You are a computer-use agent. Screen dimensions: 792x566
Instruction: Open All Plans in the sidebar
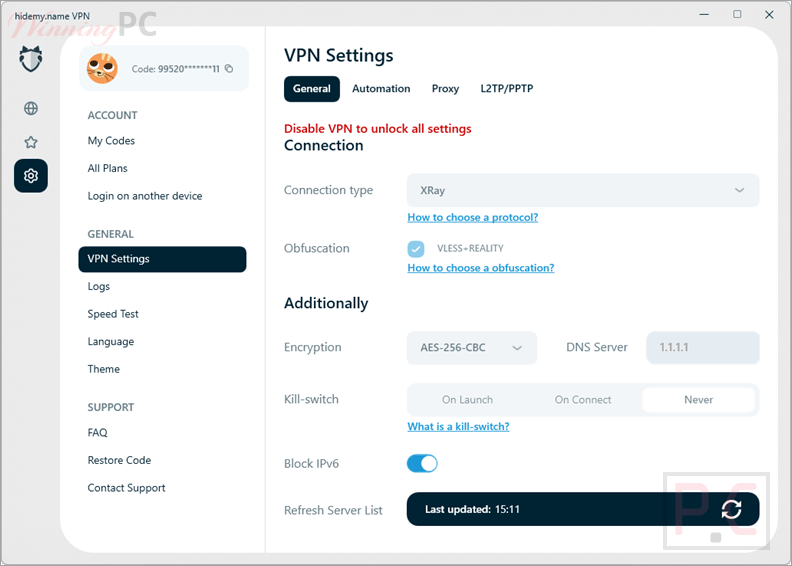tap(108, 168)
